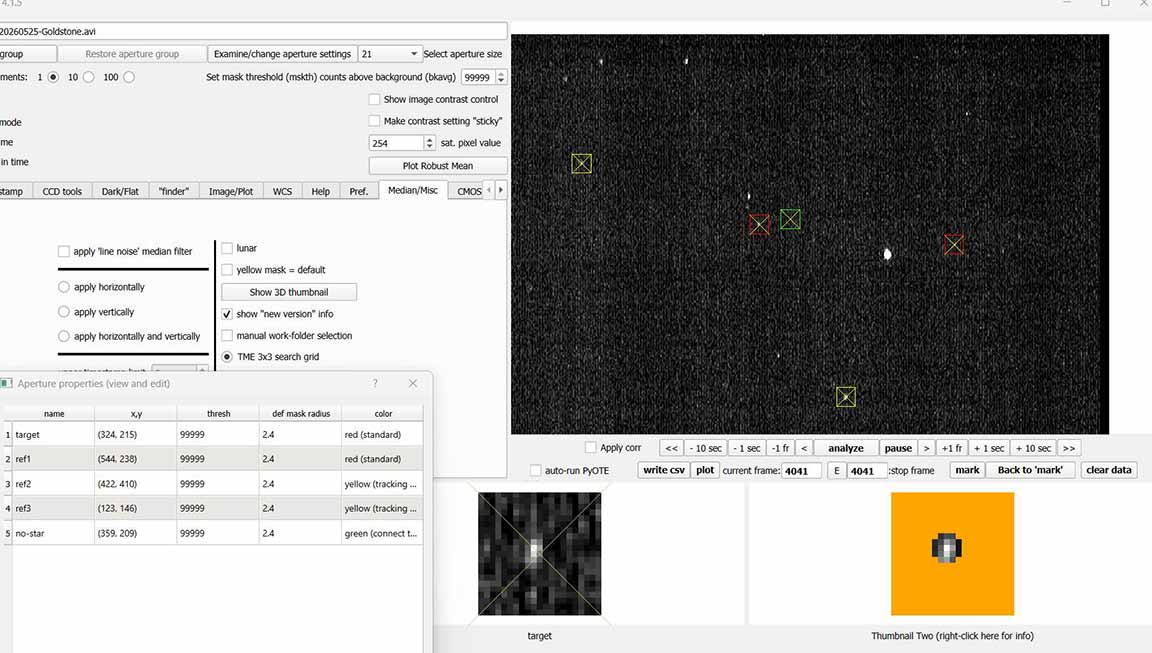
Task: Decrease the sat. pixel value spinner
Action: click(x=430, y=146)
